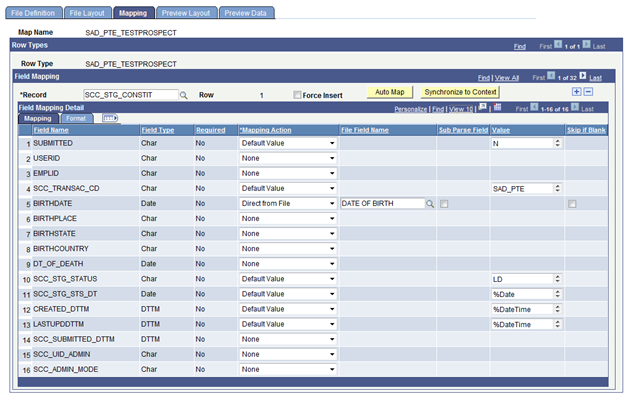Click into the Record input field
Screen dimensions: 628x396
pyautogui.click(x=131, y=95)
